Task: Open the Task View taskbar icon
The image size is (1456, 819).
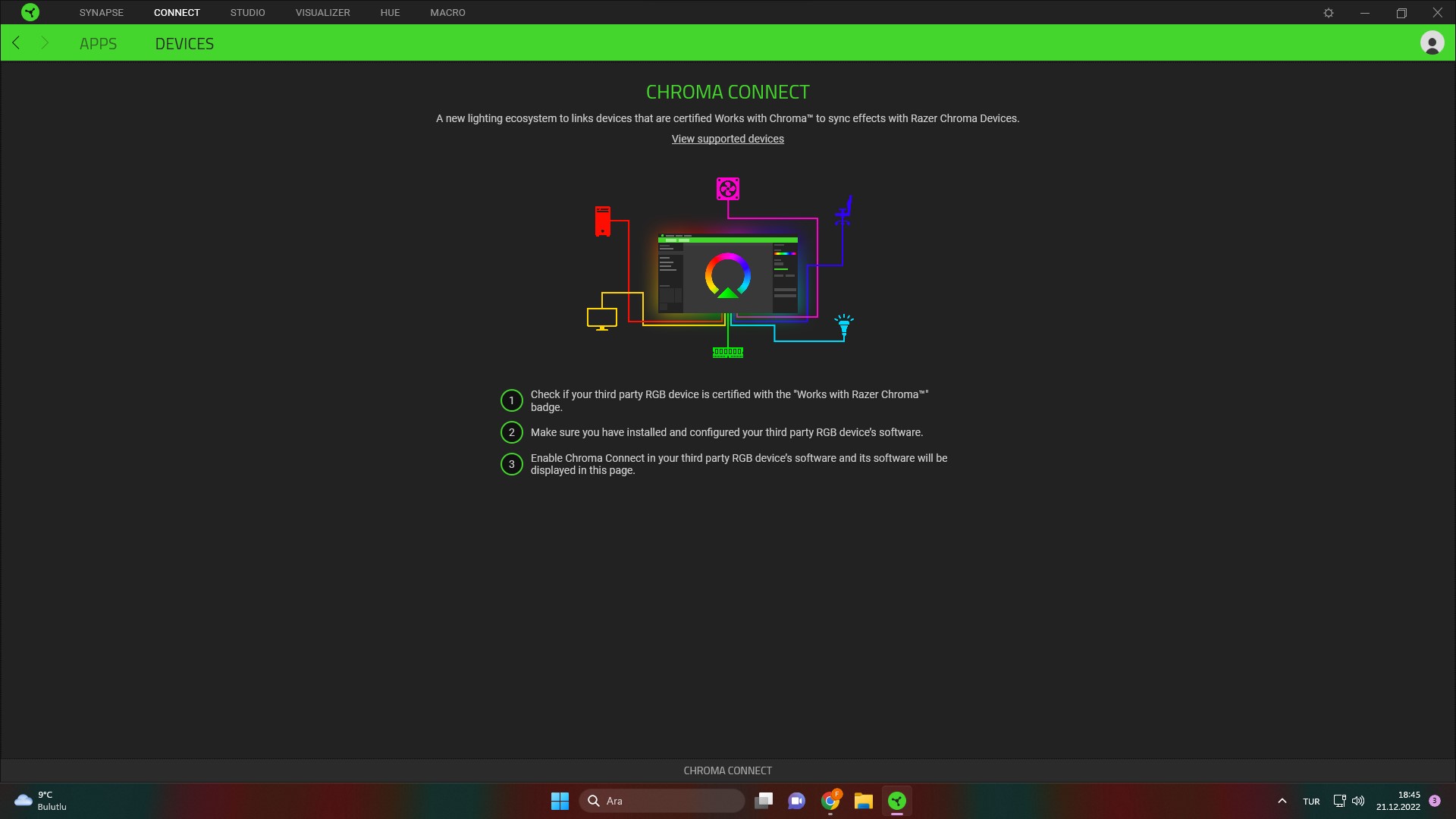Action: pos(764,801)
